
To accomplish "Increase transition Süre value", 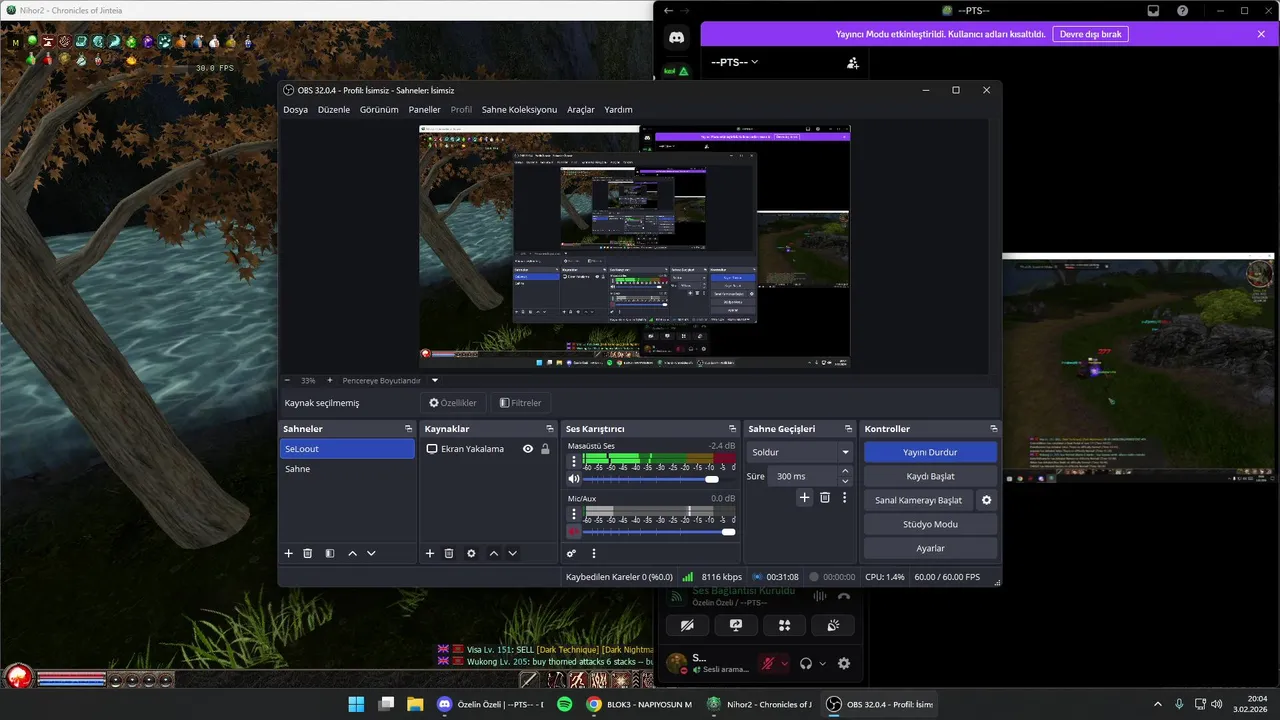I will (x=845, y=472).
